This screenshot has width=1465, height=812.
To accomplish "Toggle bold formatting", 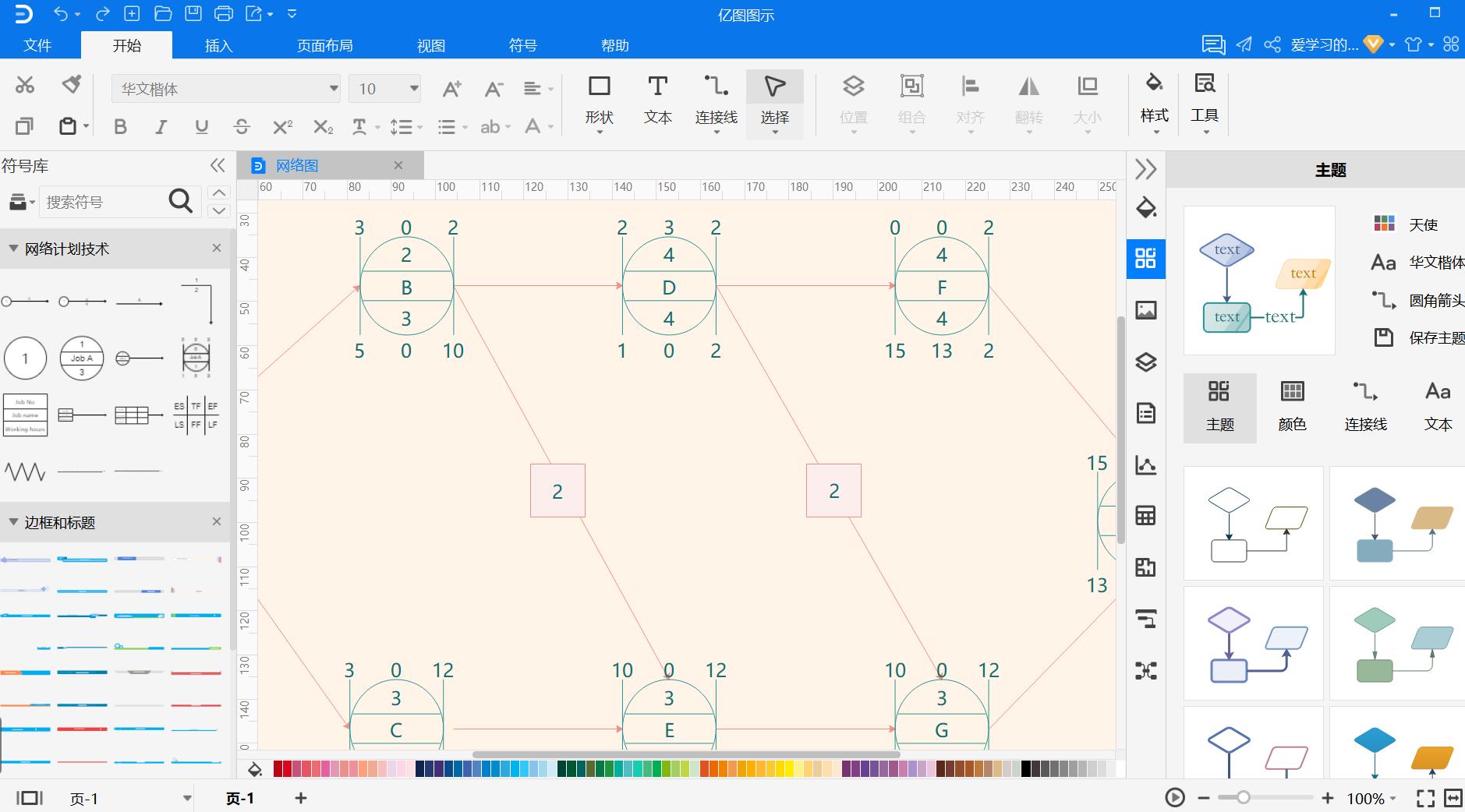I will click(x=120, y=126).
